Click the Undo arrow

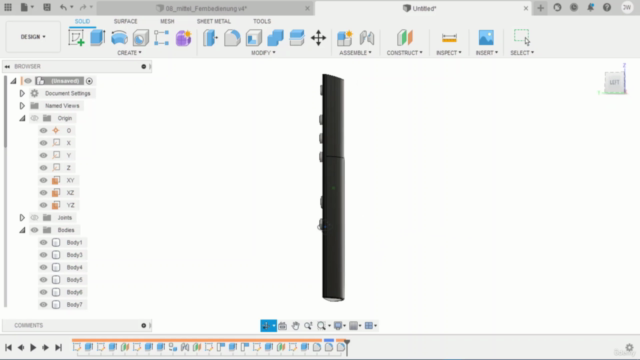coord(63,7)
